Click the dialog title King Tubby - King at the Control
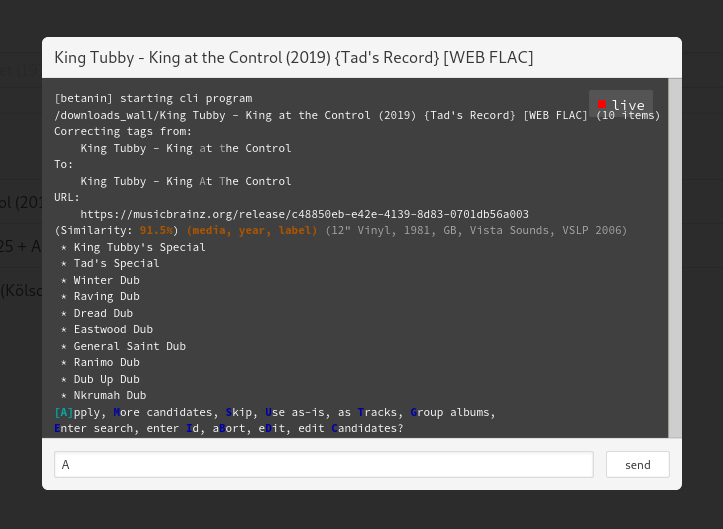 (294, 58)
